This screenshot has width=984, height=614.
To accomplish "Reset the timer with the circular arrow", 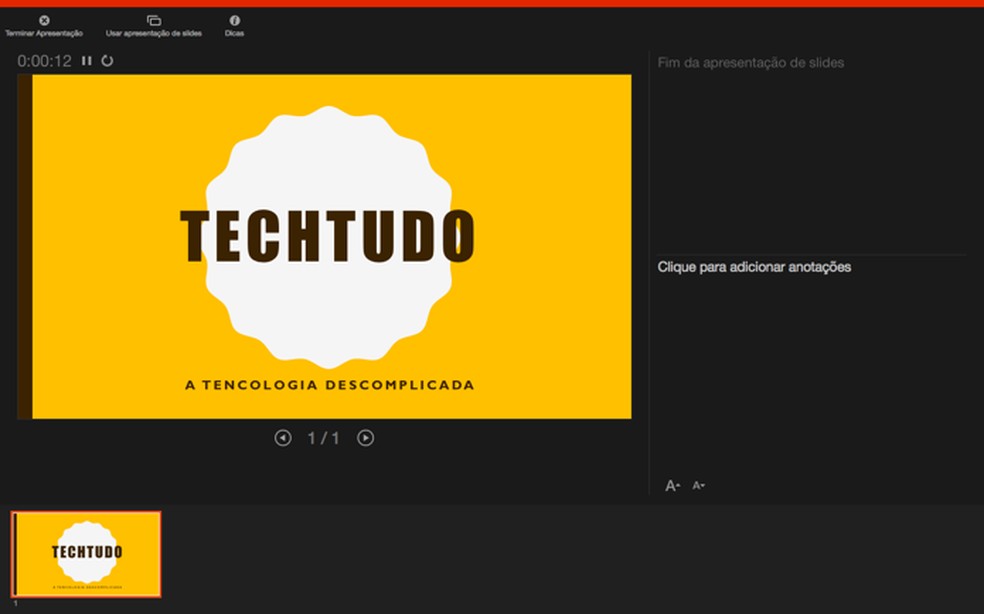I will pos(107,61).
